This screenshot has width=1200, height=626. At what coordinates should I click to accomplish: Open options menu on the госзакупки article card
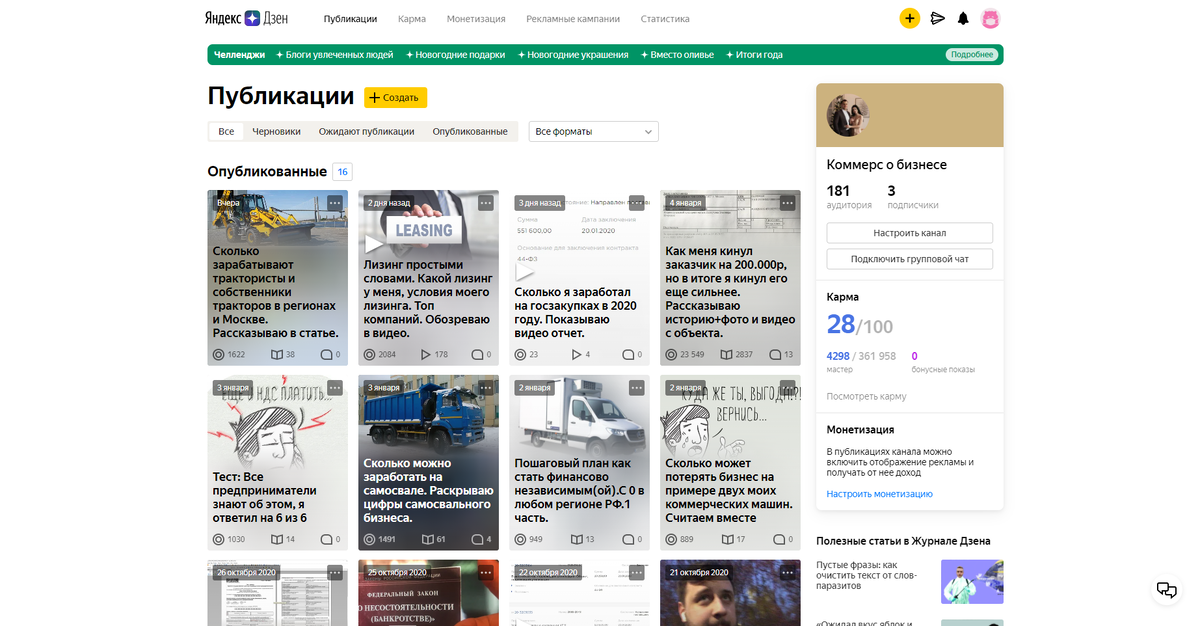point(636,202)
